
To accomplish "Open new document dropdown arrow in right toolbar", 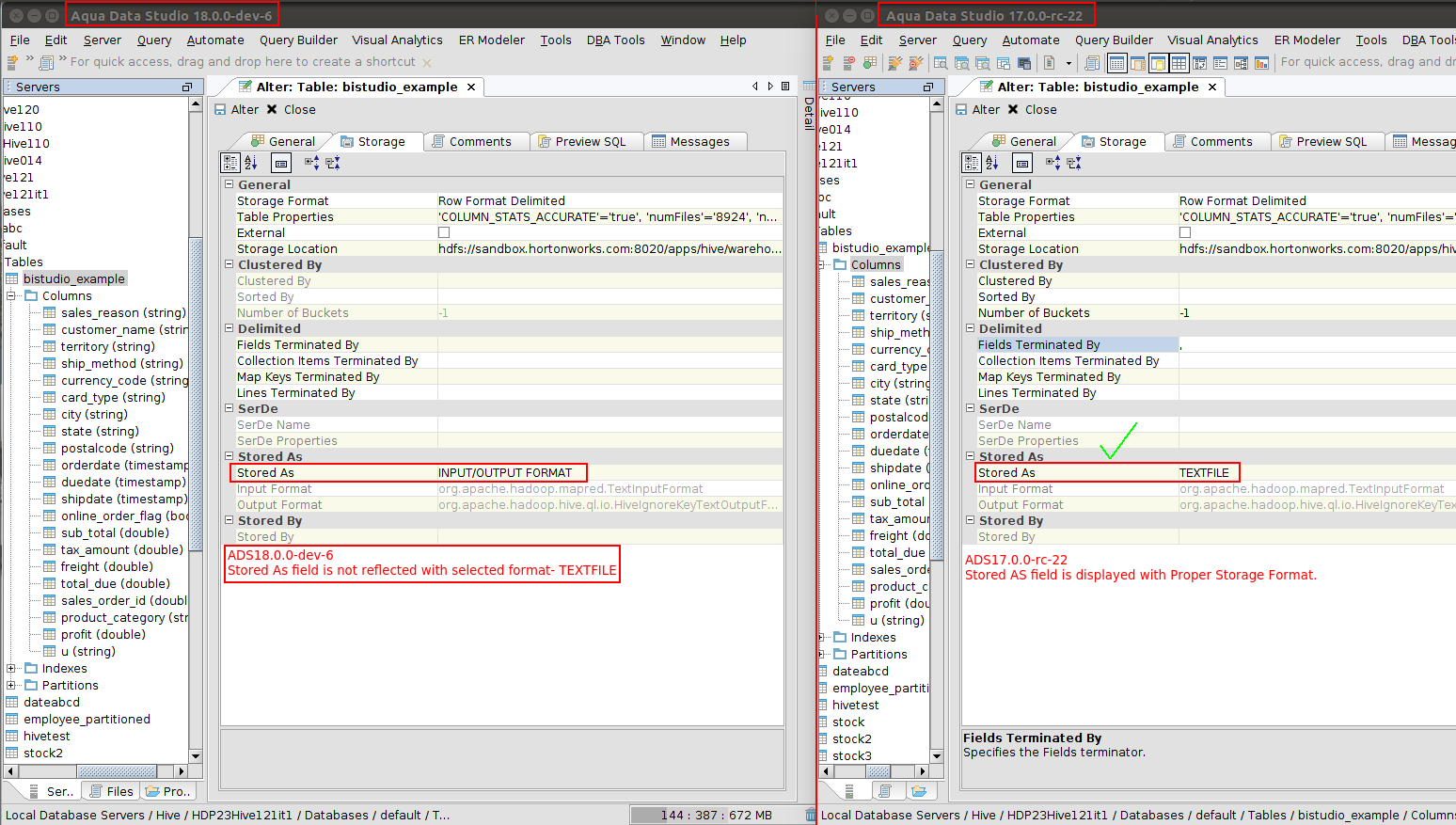I will 1068,63.
